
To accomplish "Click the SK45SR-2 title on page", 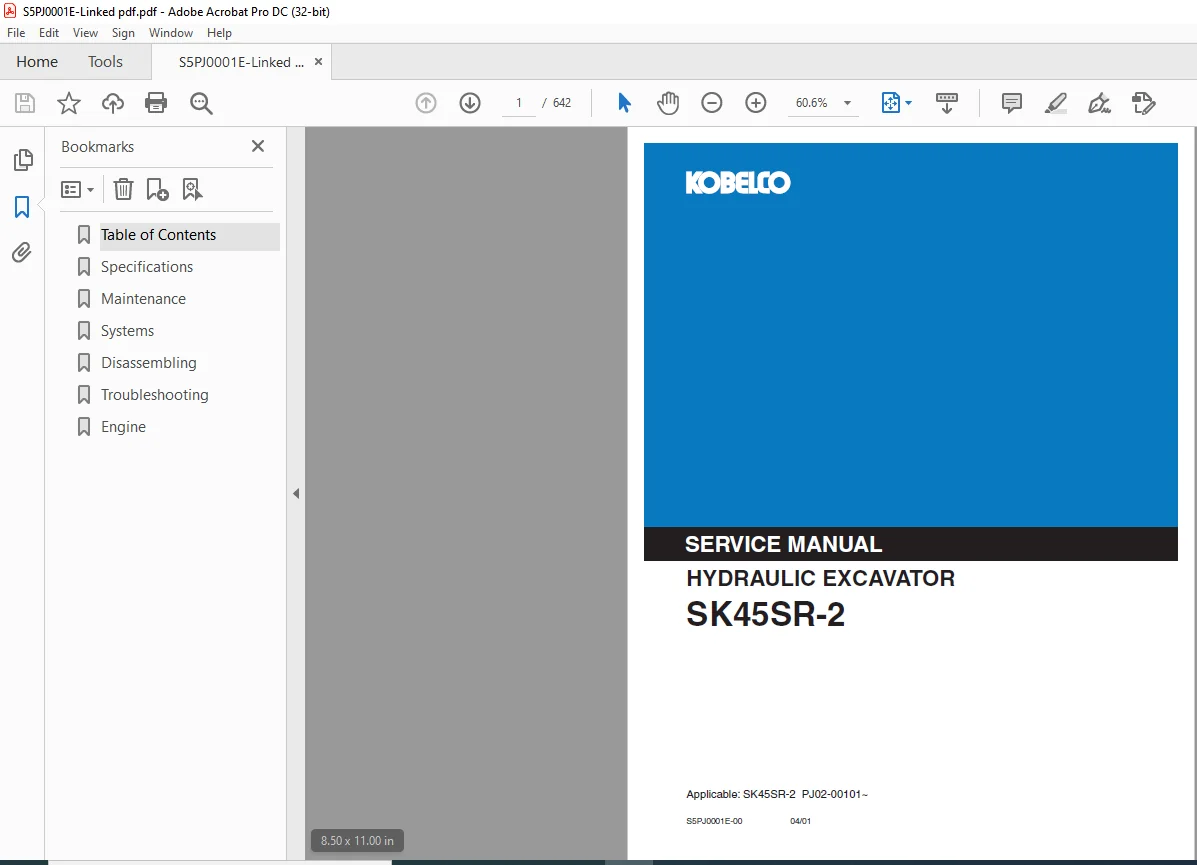I will tap(765, 615).
